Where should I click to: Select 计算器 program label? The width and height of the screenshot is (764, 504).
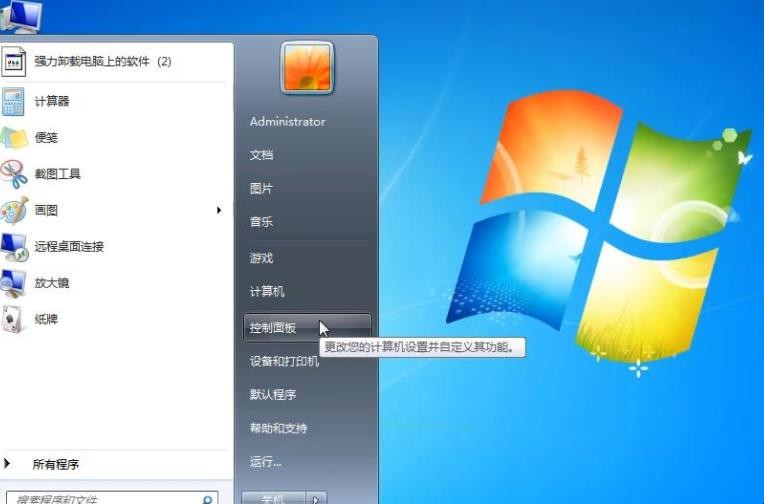click(52, 101)
